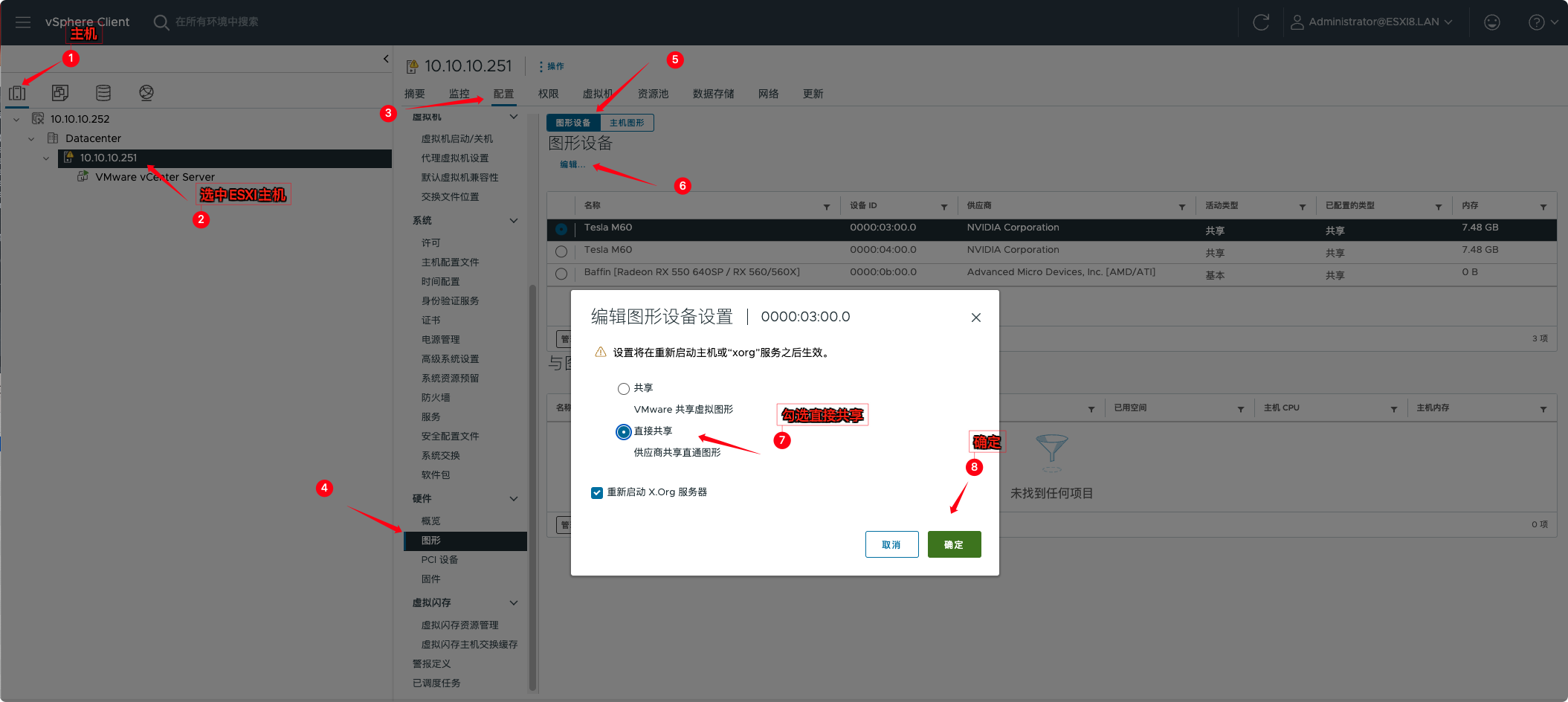The height and width of the screenshot is (702, 1568).
Task: Select 图形 under hardware settings
Action: 465,541
